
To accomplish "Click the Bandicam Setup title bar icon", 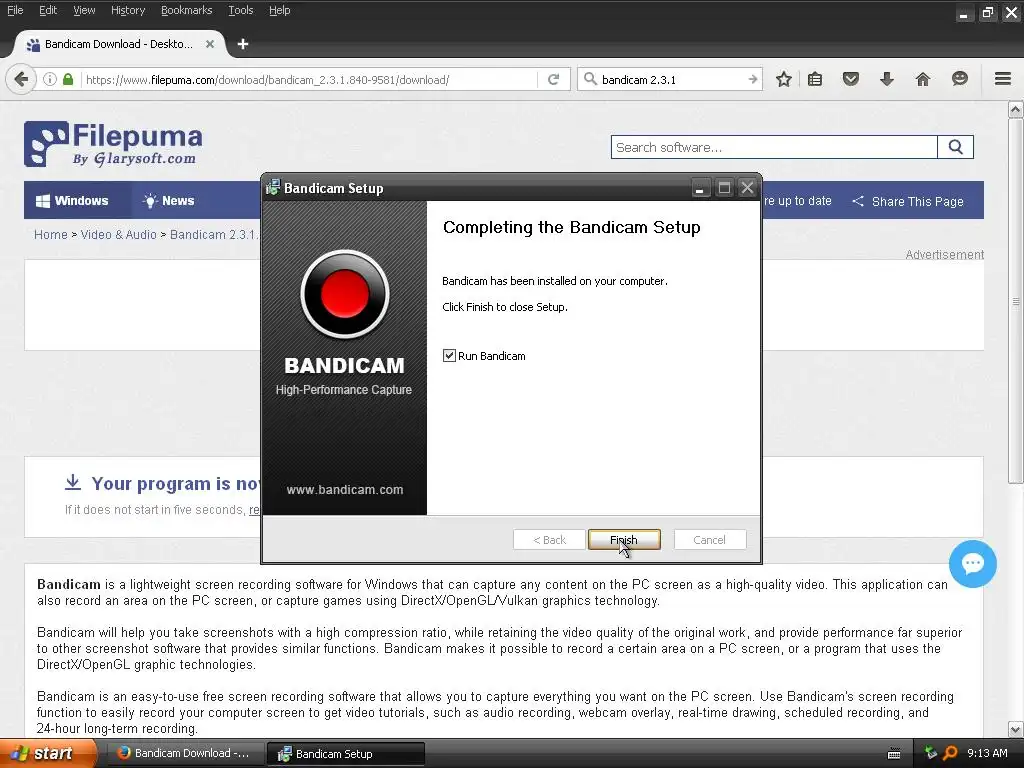I will (272, 187).
